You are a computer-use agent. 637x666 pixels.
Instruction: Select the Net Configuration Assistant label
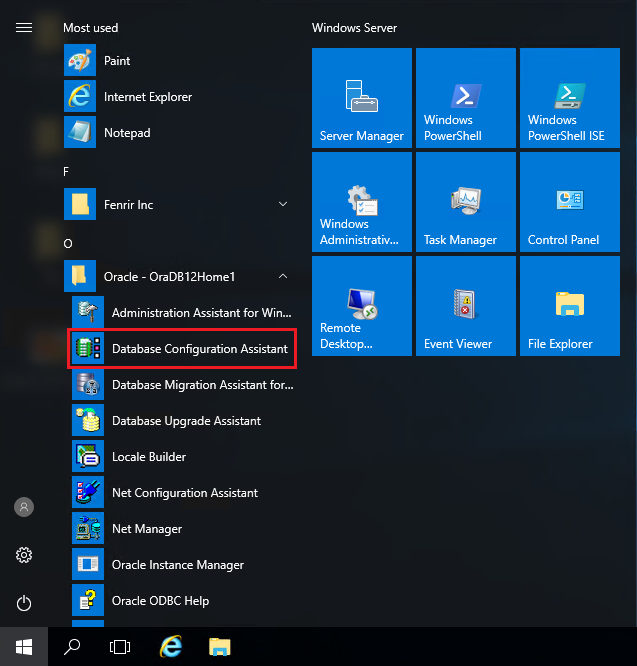point(185,493)
